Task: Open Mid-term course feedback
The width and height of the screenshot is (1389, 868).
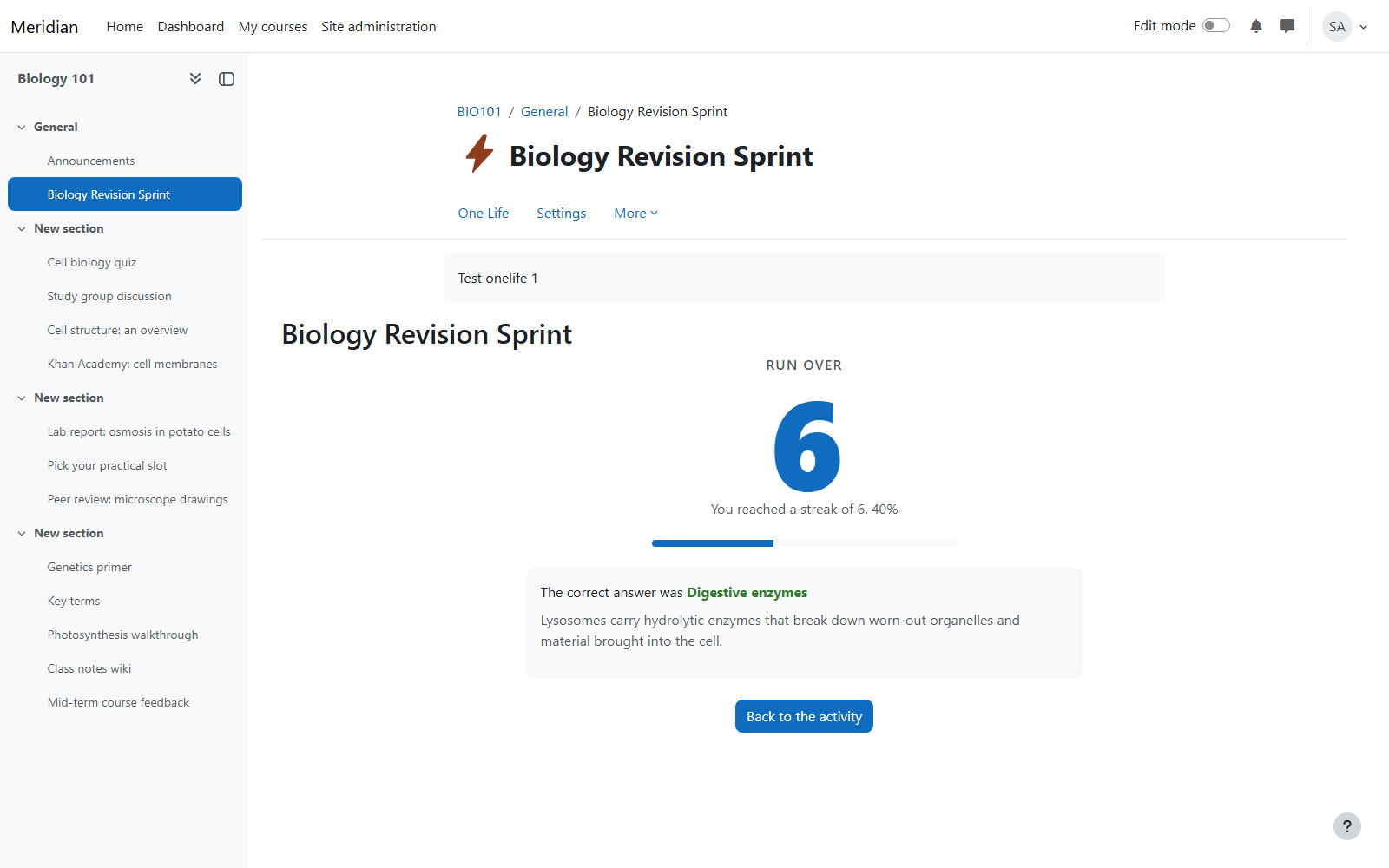Action: click(118, 702)
